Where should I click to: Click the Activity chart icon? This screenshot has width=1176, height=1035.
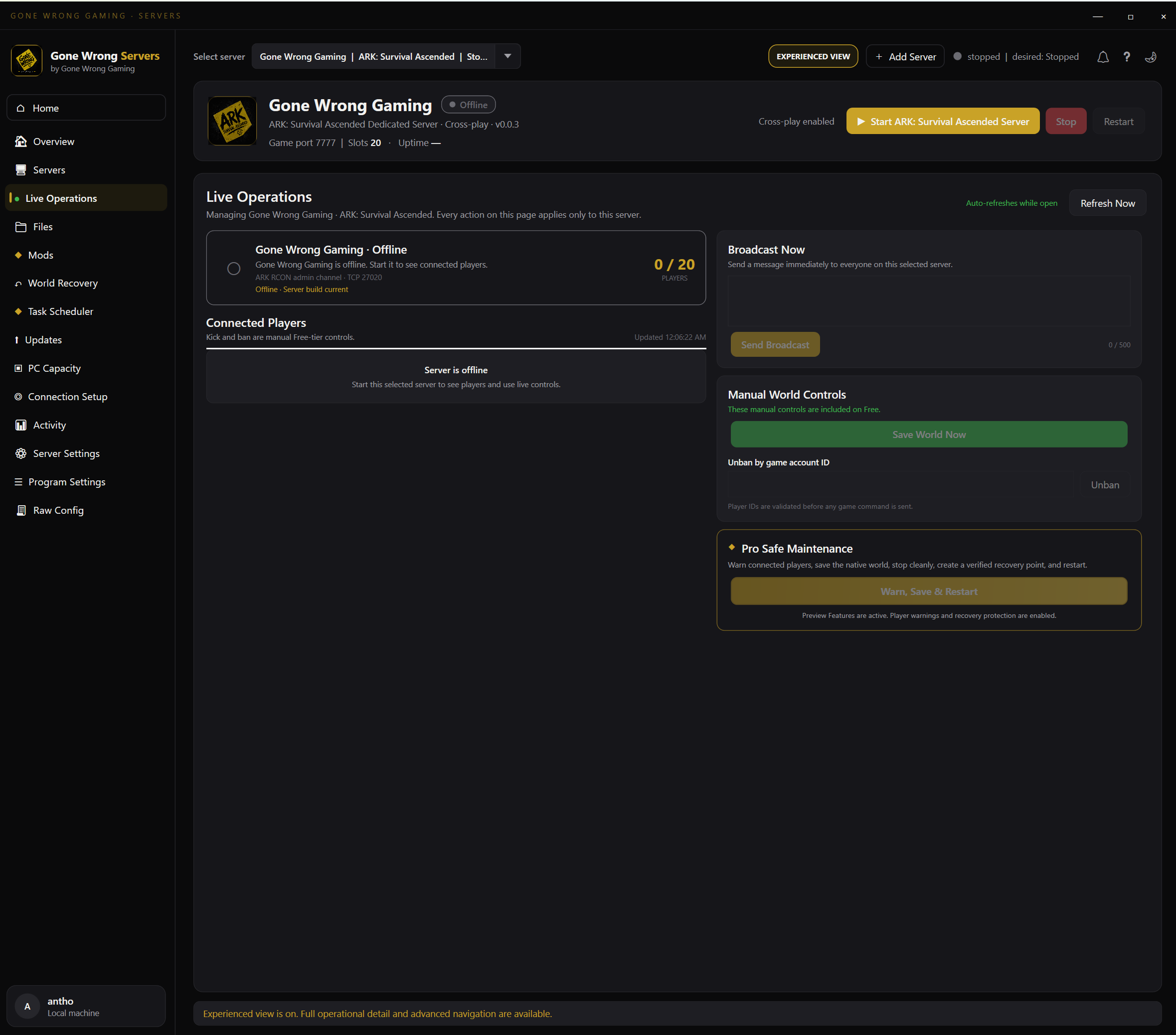[x=21, y=425]
